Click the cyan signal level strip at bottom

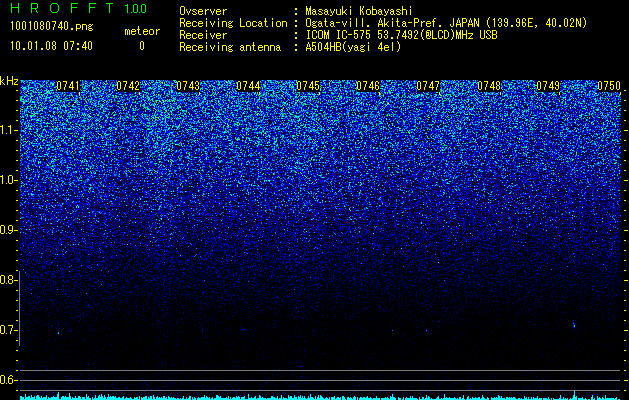coord(321,396)
